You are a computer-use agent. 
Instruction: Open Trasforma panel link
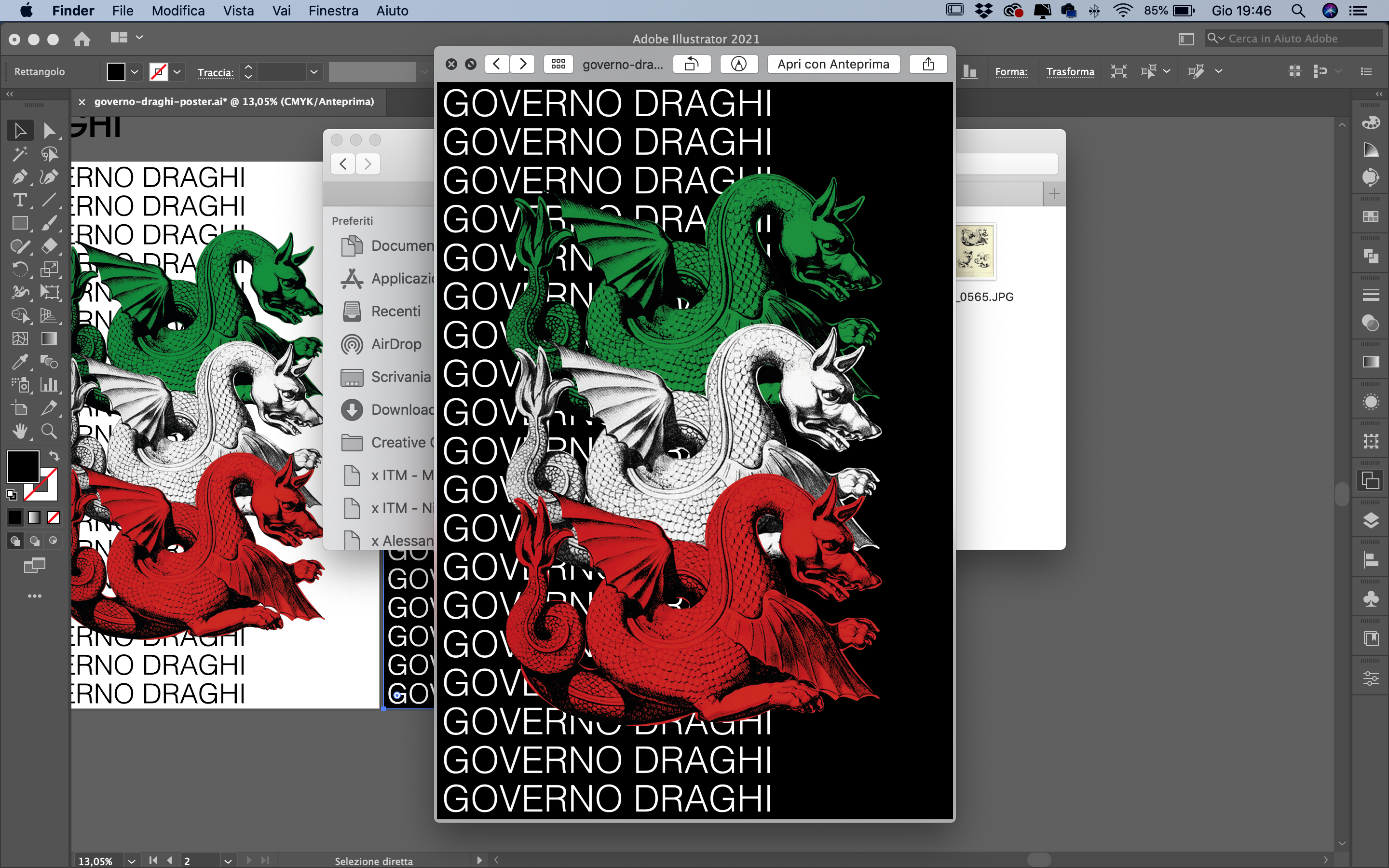point(1069,72)
